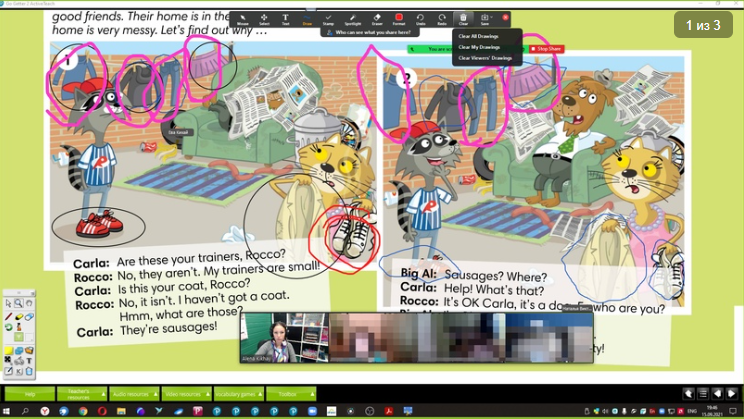Click the ENG language indicator
This screenshot has height=419, width=744.
(x=692, y=411)
